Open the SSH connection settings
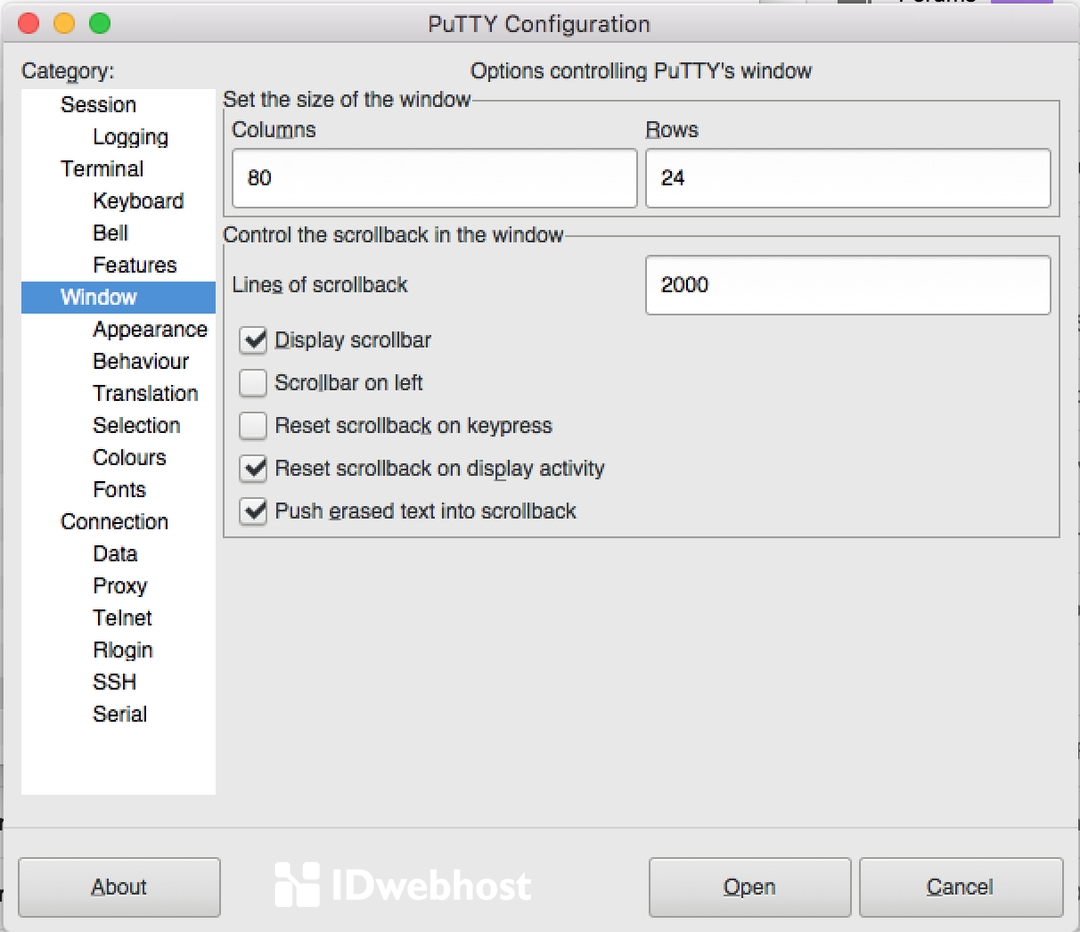 click(x=114, y=682)
